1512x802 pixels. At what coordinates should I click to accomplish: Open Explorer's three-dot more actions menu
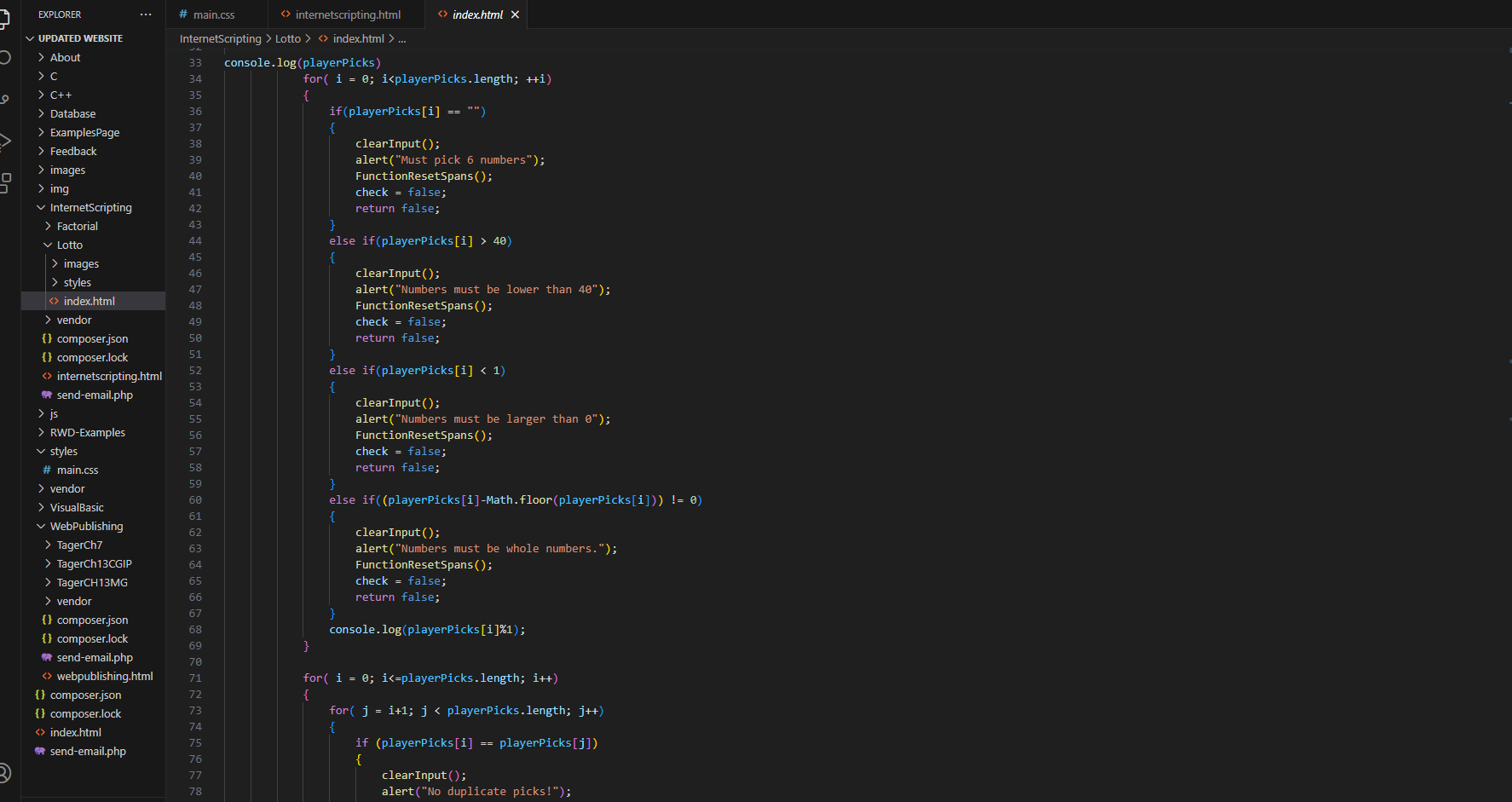(146, 14)
